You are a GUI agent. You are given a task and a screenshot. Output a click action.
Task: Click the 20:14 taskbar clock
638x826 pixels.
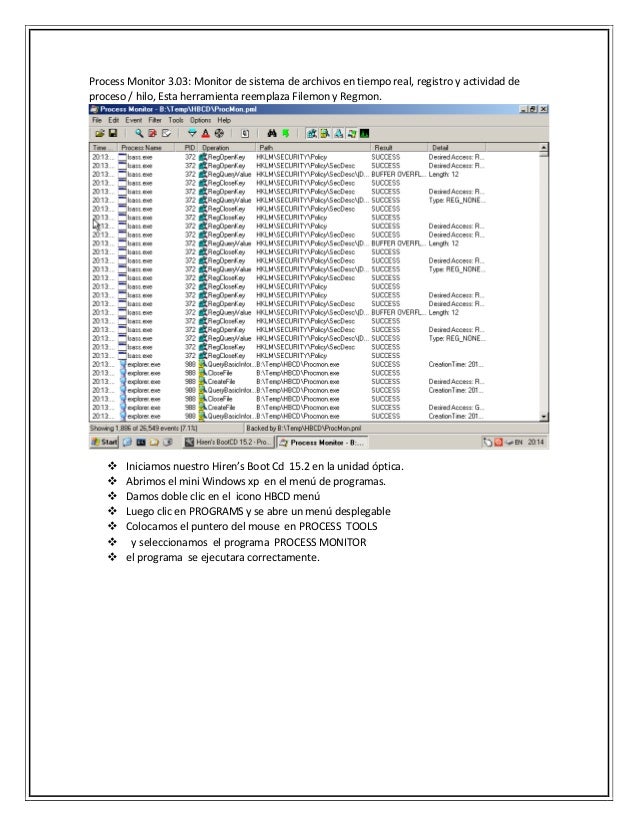coord(535,442)
